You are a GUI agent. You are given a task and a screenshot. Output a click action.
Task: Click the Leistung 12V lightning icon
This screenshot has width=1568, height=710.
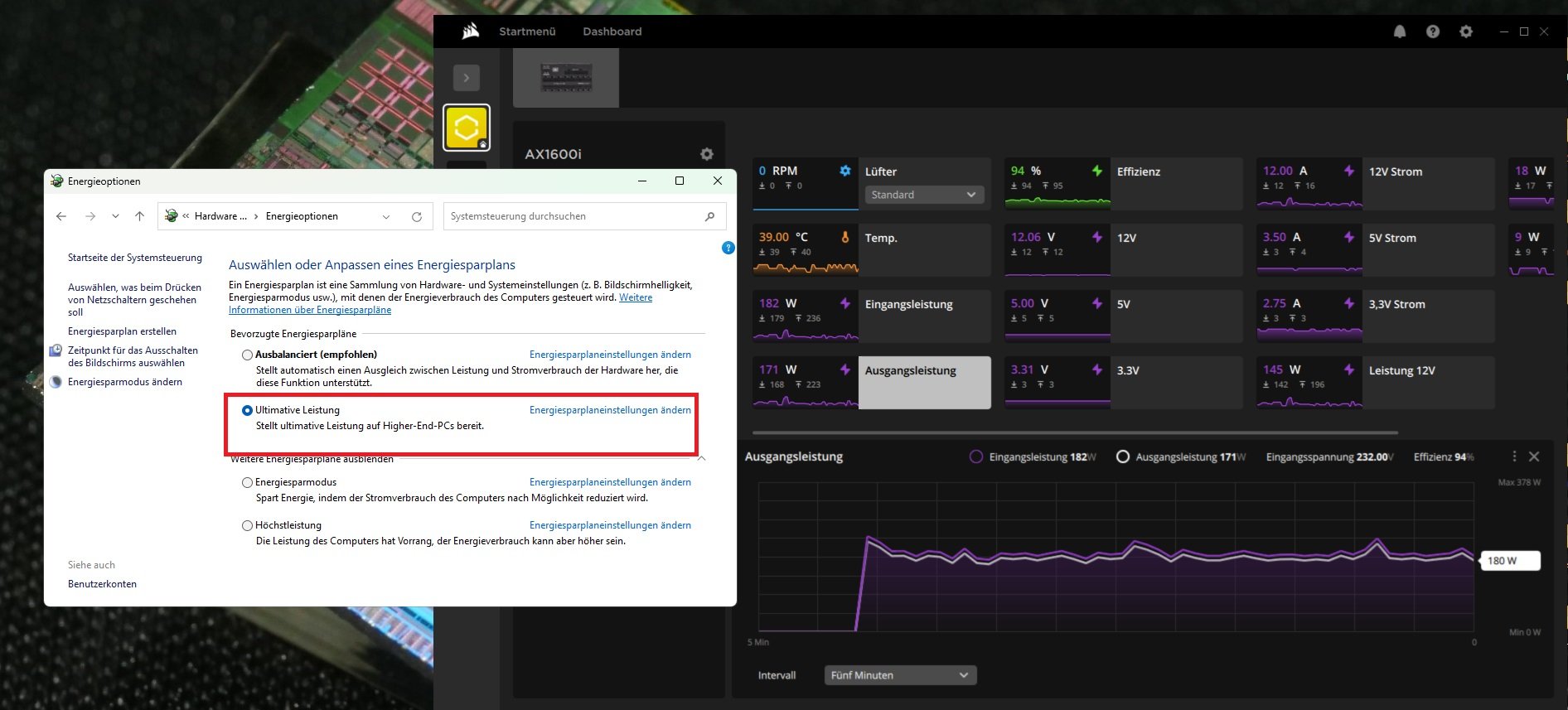[x=1349, y=369]
